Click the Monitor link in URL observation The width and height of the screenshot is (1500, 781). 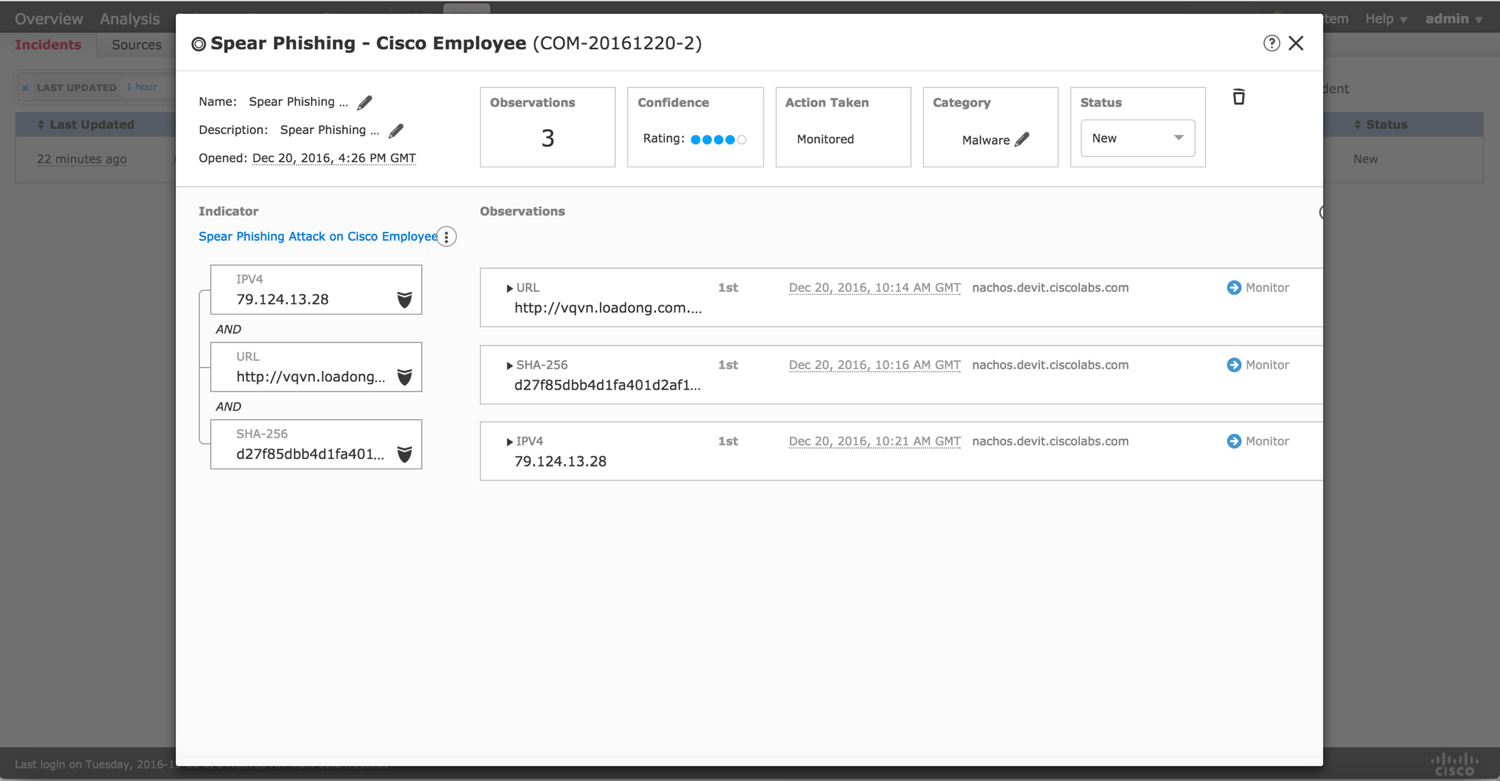point(1267,288)
